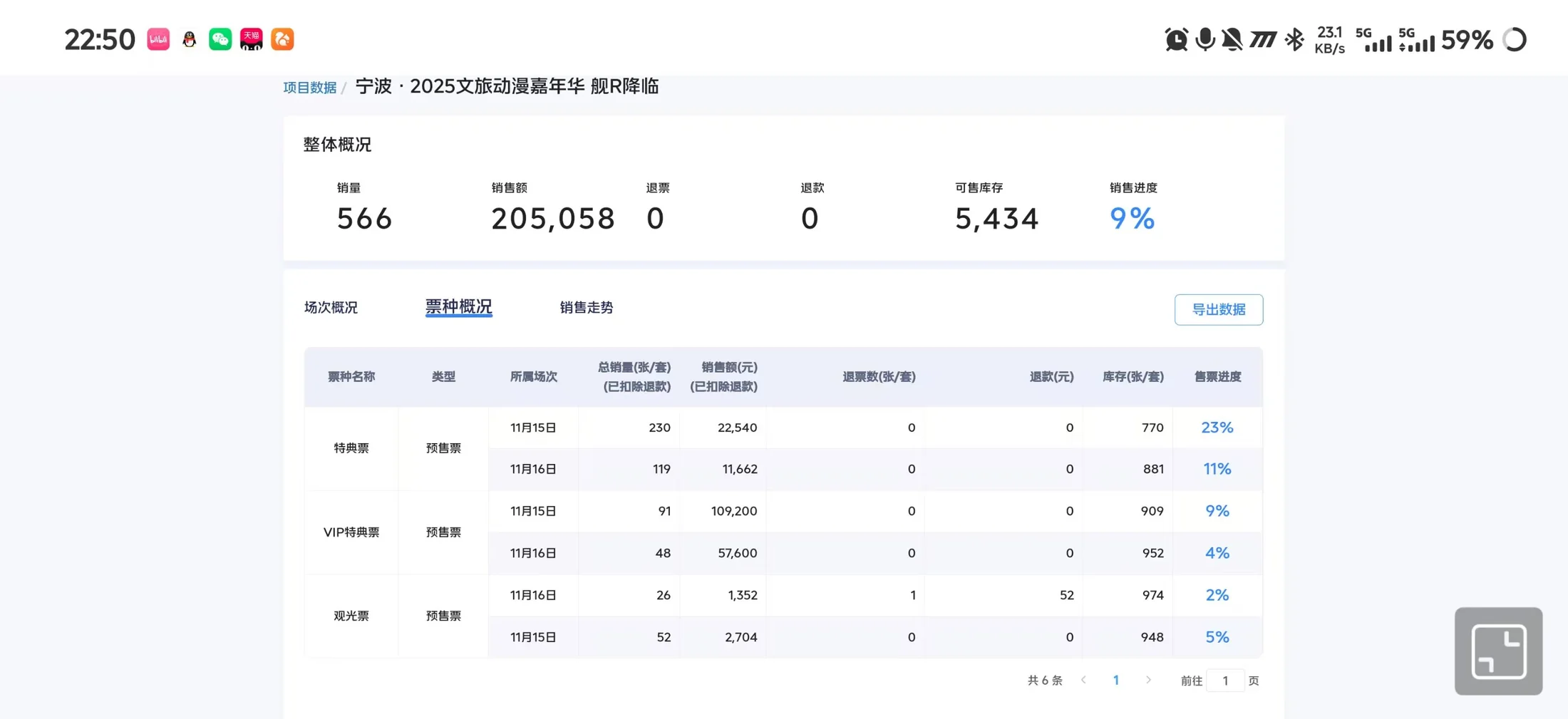Click the 售票进度 column header
1568x719 pixels.
1217,376
